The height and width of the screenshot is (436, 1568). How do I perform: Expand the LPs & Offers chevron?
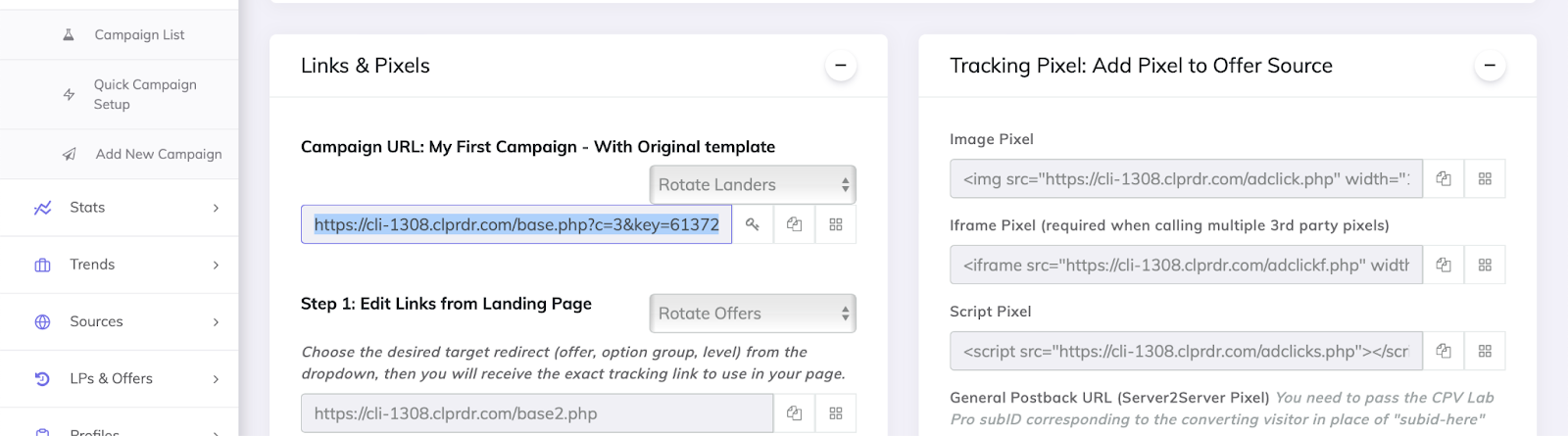216,378
